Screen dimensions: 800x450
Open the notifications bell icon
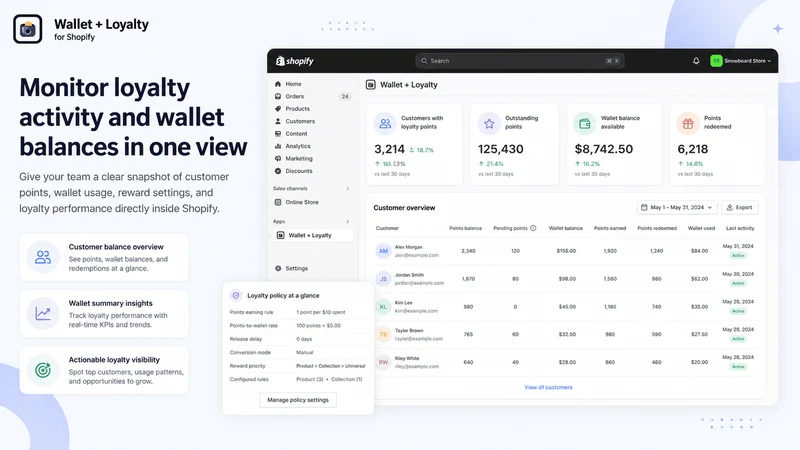click(696, 61)
